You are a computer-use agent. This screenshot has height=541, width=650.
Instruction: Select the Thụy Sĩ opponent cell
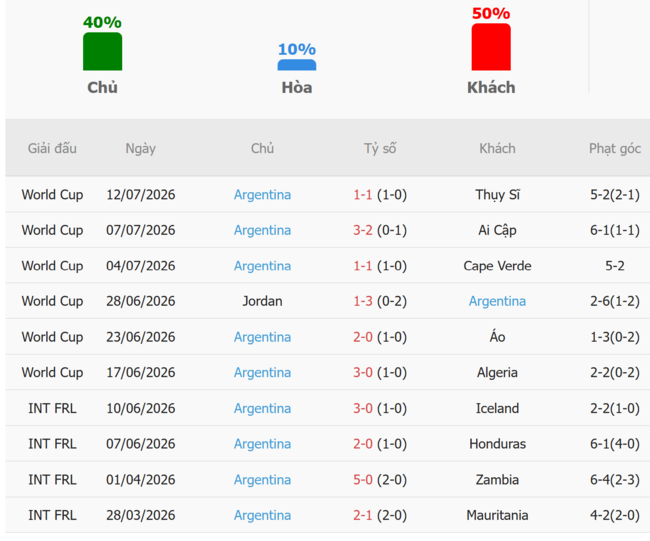point(497,195)
